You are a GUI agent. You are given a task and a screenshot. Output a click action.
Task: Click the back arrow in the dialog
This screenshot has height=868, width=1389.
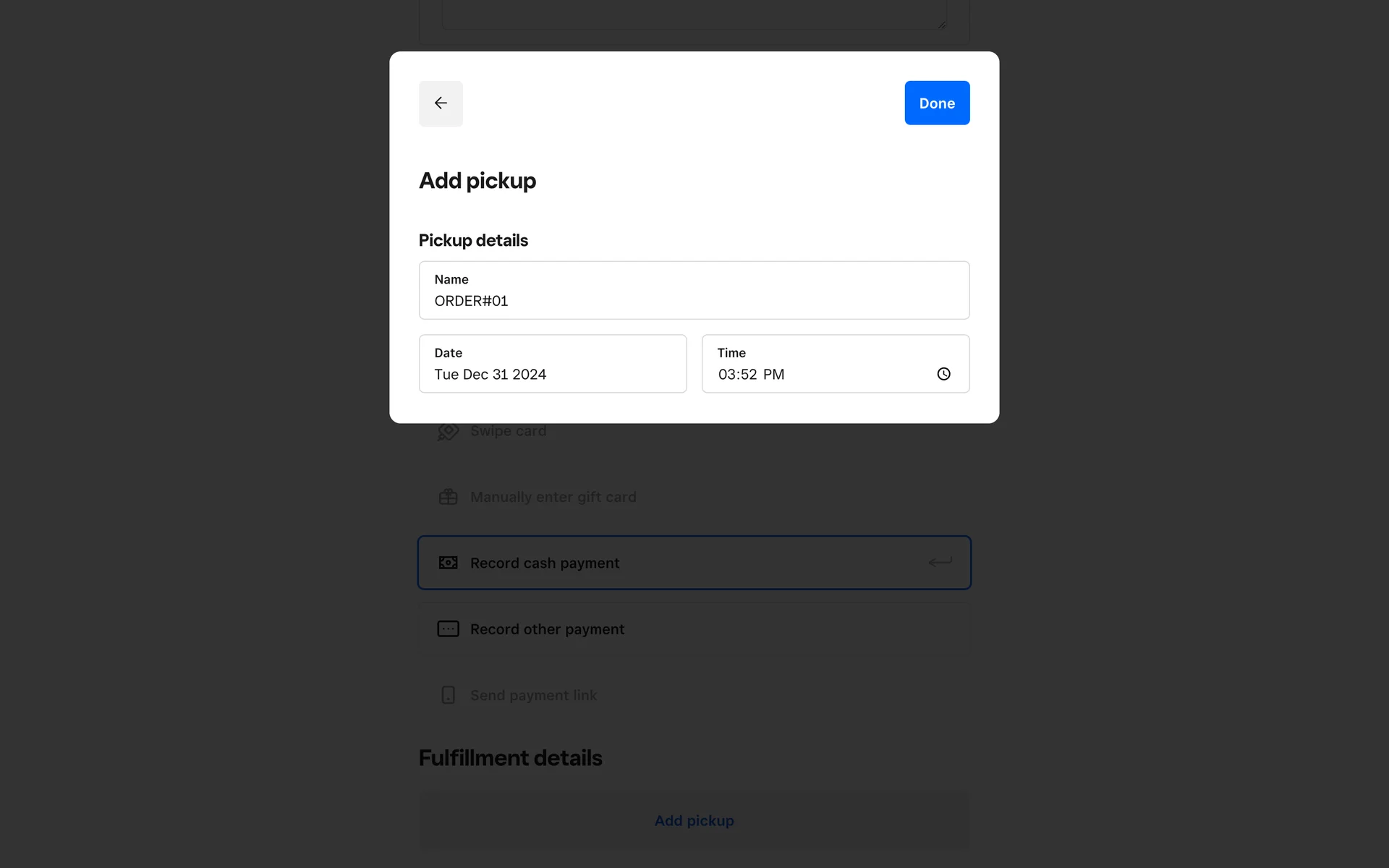(441, 103)
